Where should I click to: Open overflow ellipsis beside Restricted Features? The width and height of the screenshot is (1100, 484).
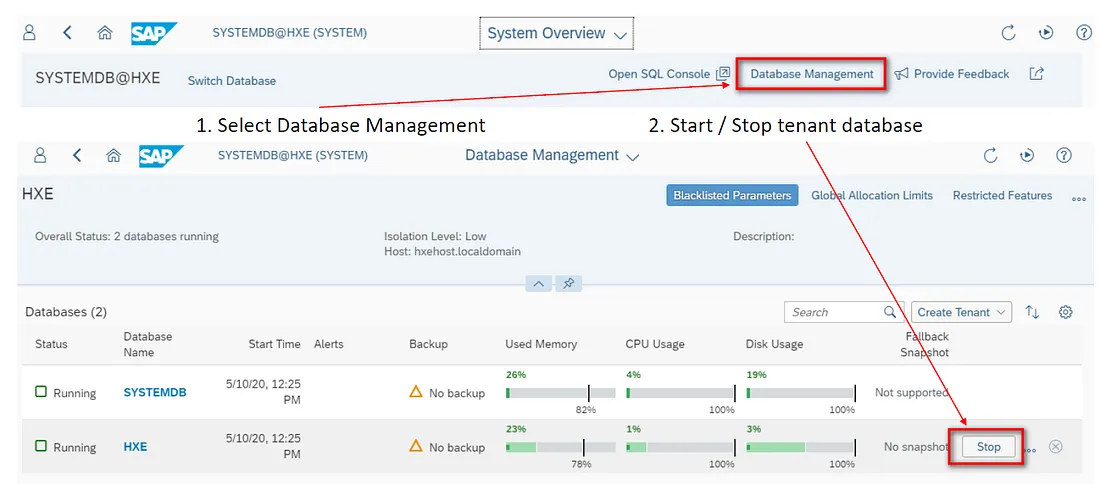1079,199
